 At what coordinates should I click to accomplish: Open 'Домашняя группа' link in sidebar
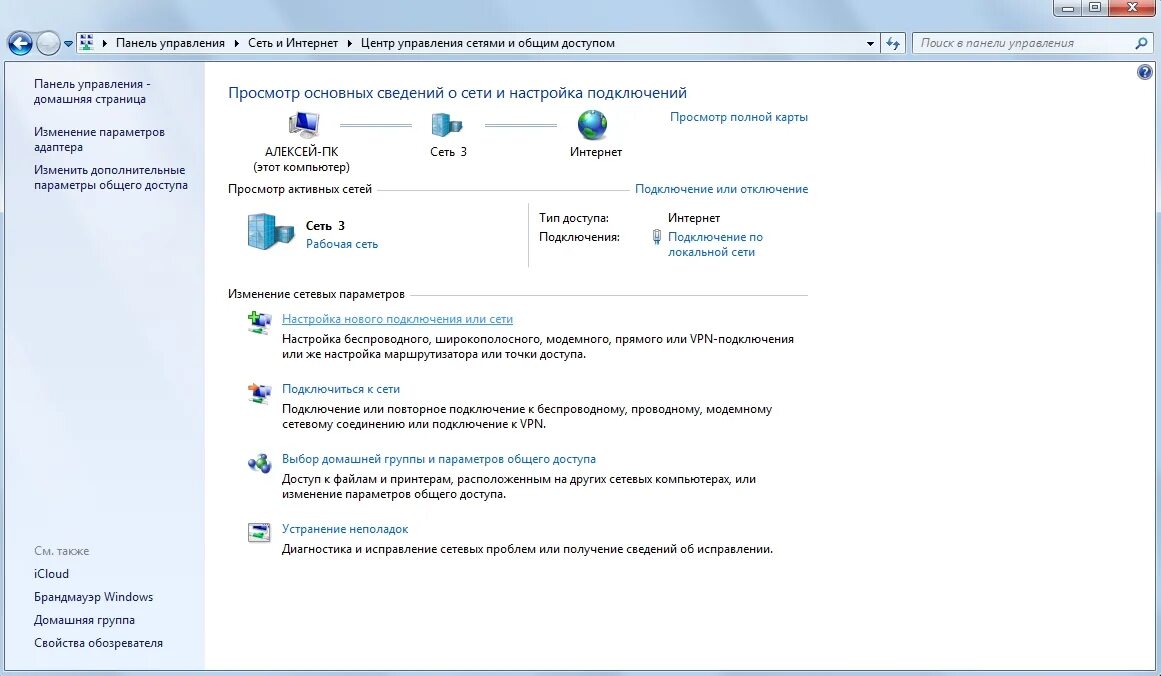point(84,620)
